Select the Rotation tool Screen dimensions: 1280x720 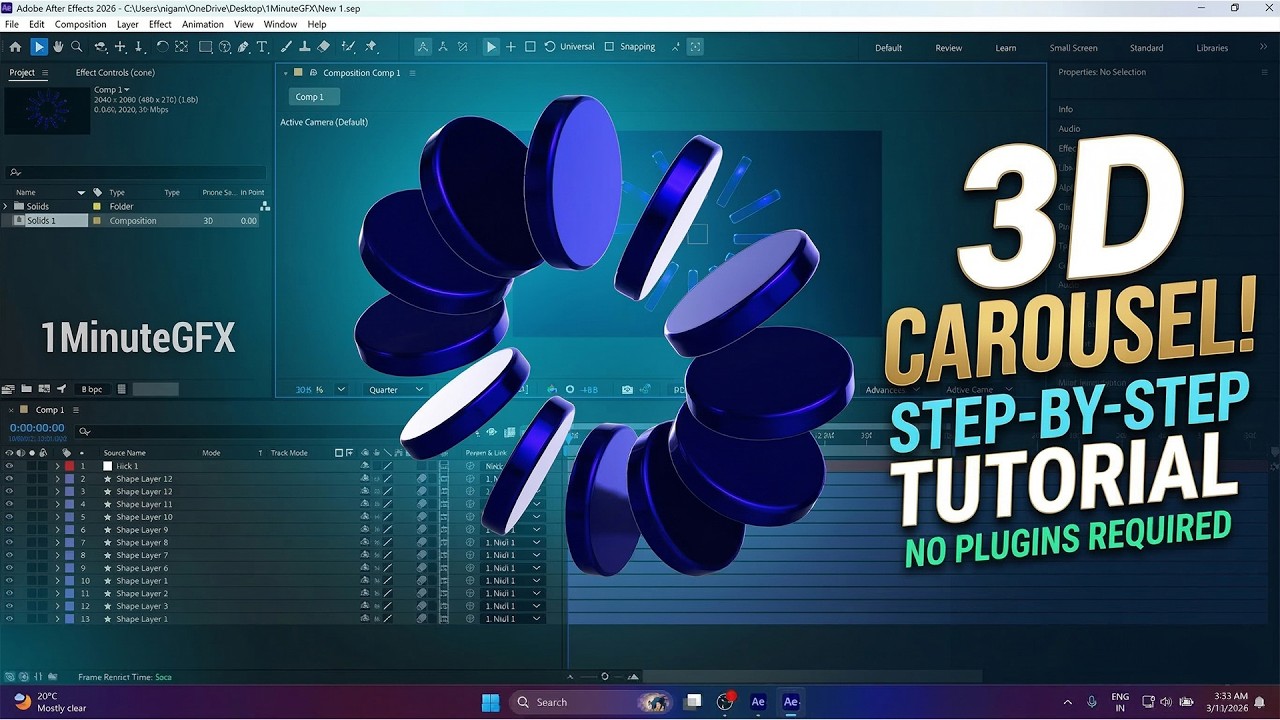(162, 47)
